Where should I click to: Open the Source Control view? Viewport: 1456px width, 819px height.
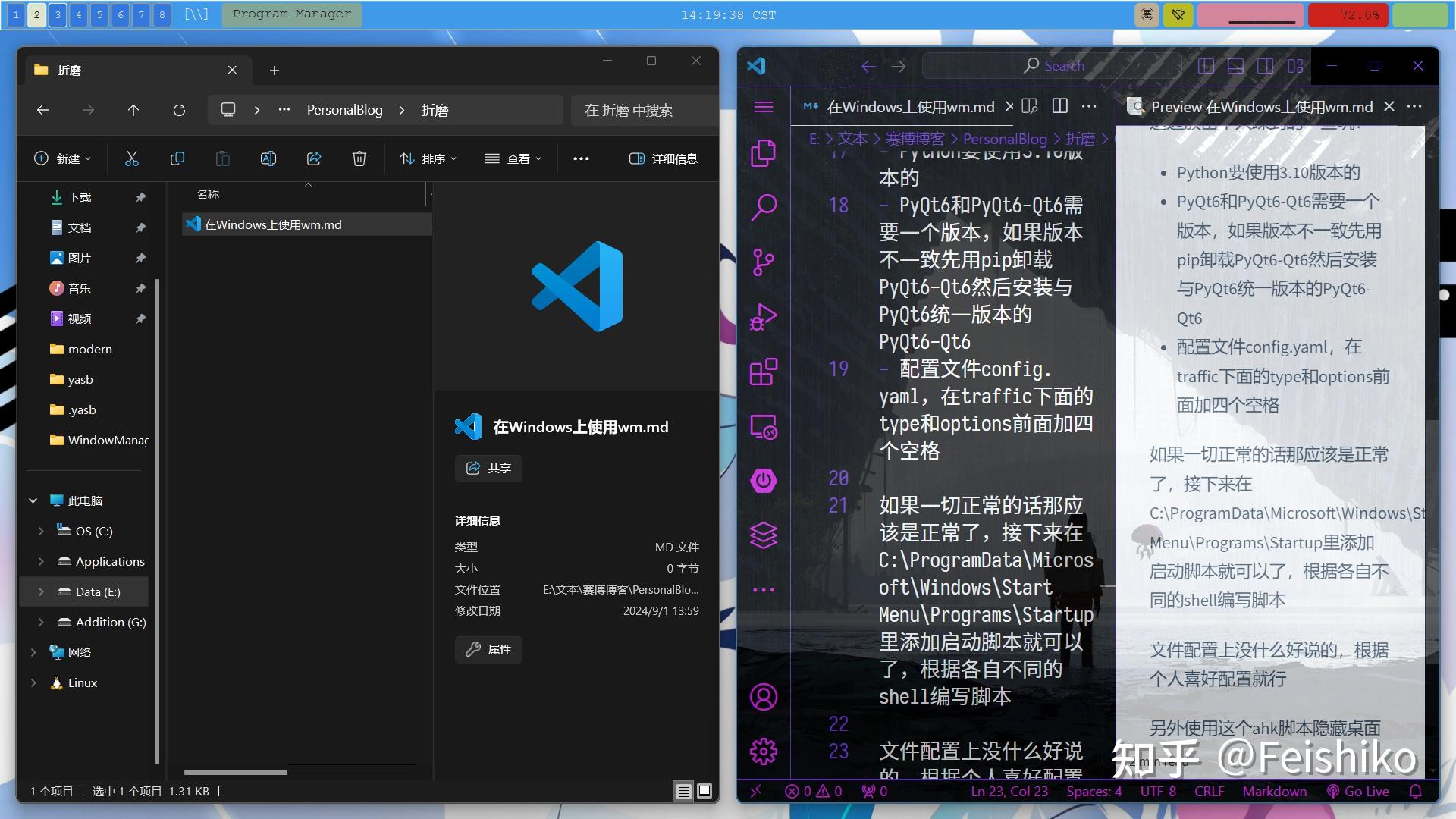pyautogui.click(x=765, y=261)
